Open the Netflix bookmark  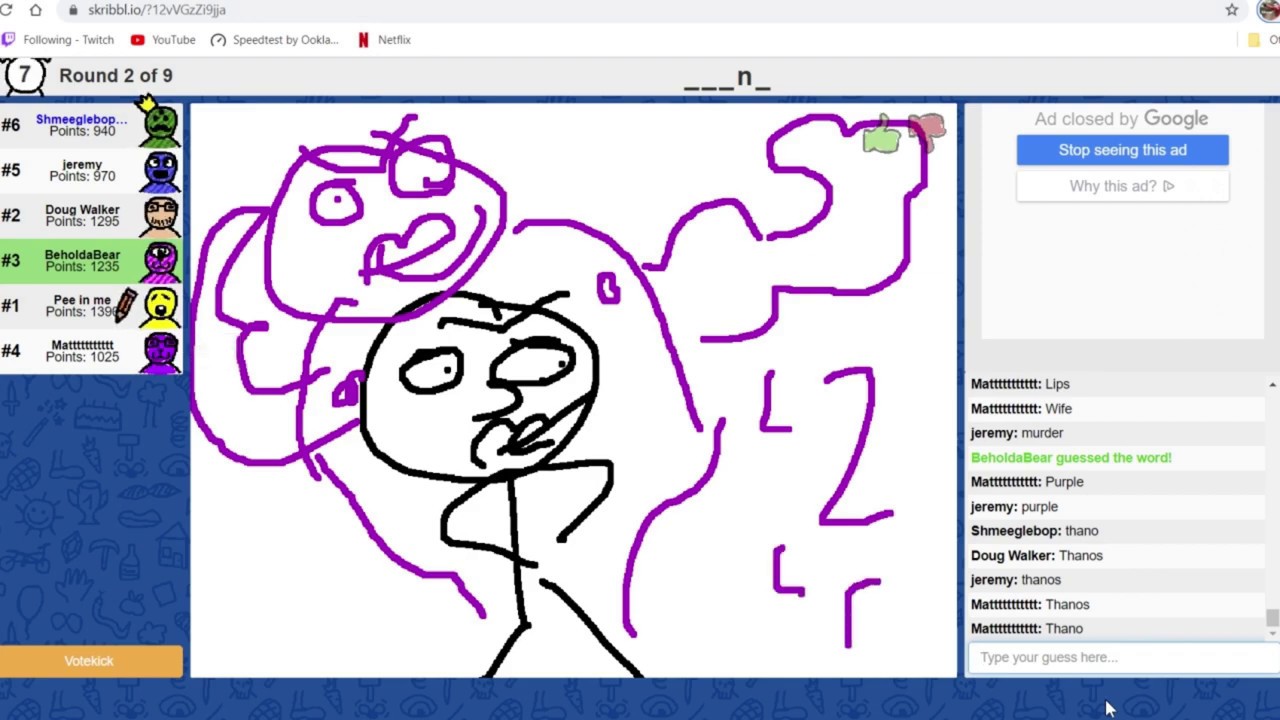pos(384,40)
